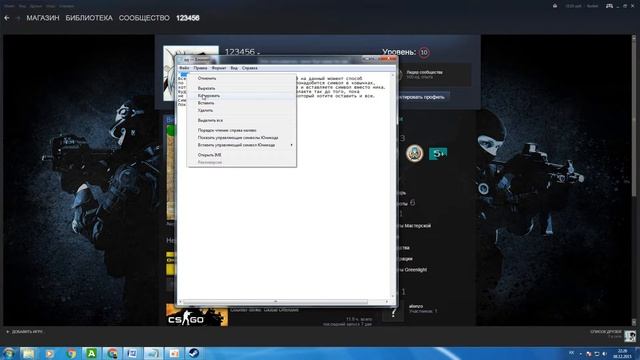Open the Вид menu in Notepad
Image resolution: width=640 pixels, height=360 pixels.
pyautogui.click(x=234, y=68)
